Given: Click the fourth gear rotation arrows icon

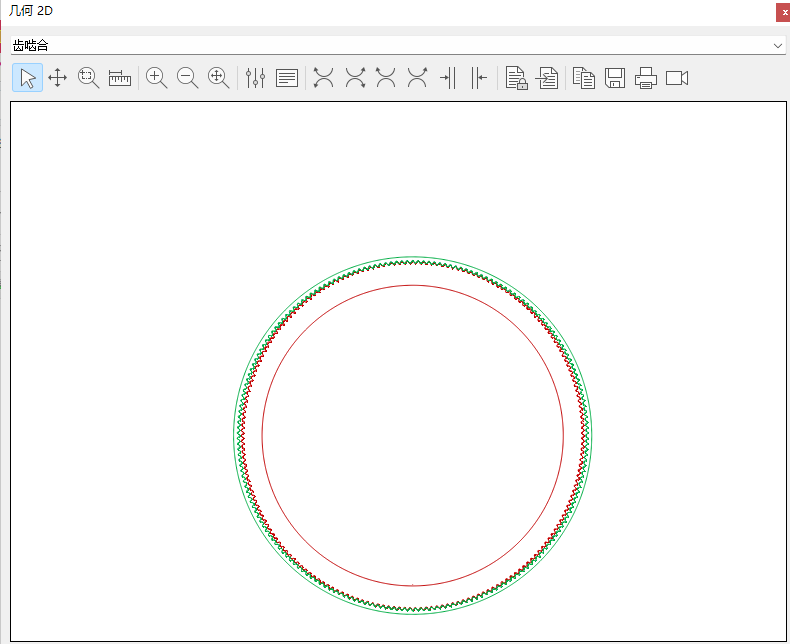Looking at the screenshot, I should (x=417, y=78).
